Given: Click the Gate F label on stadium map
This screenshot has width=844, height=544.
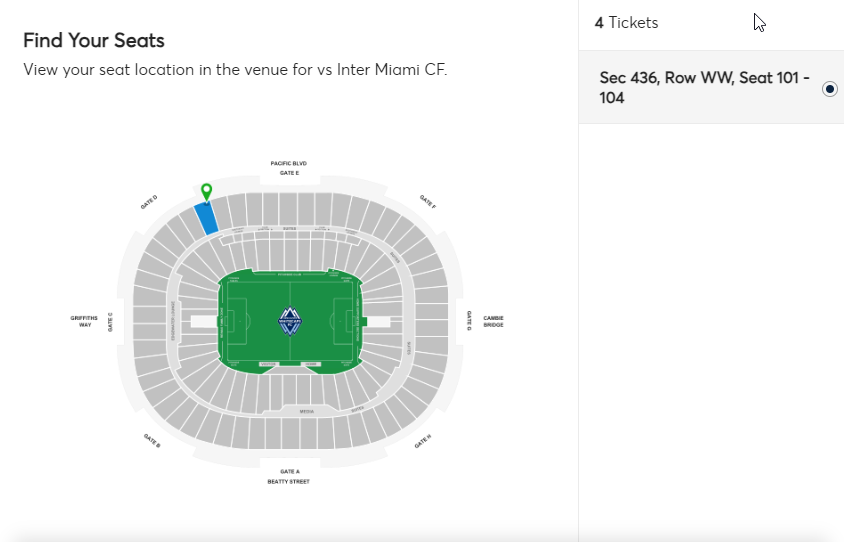Looking at the screenshot, I should (428, 202).
